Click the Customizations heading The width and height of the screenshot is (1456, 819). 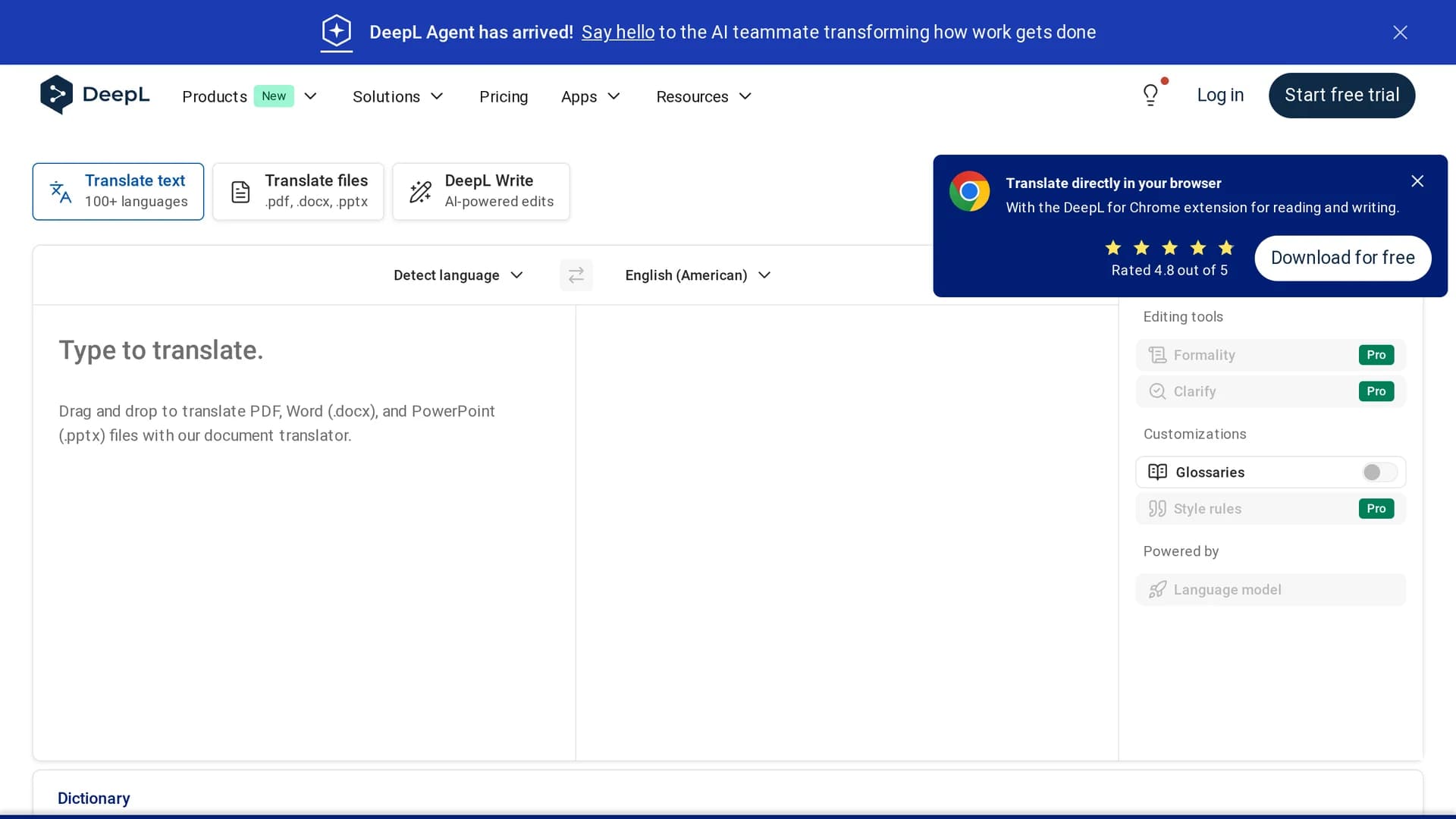[x=1194, y=434]
